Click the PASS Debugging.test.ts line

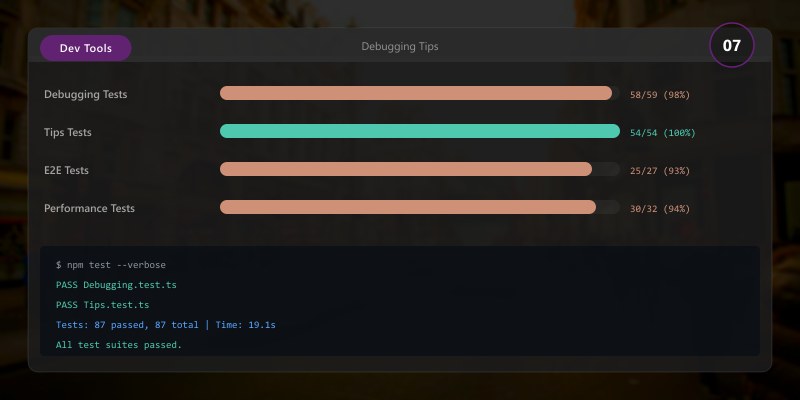116,285
